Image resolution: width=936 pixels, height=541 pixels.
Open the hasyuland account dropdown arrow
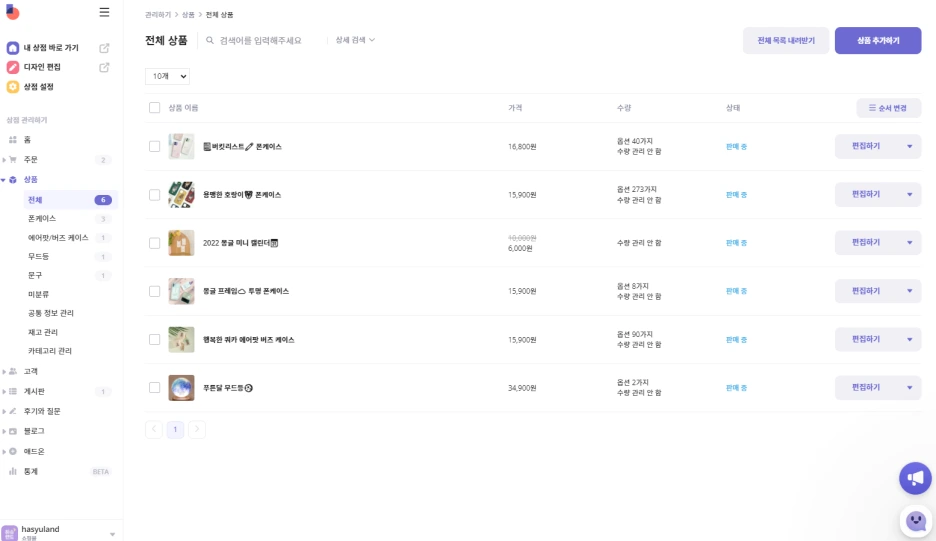tap(112, 534)
